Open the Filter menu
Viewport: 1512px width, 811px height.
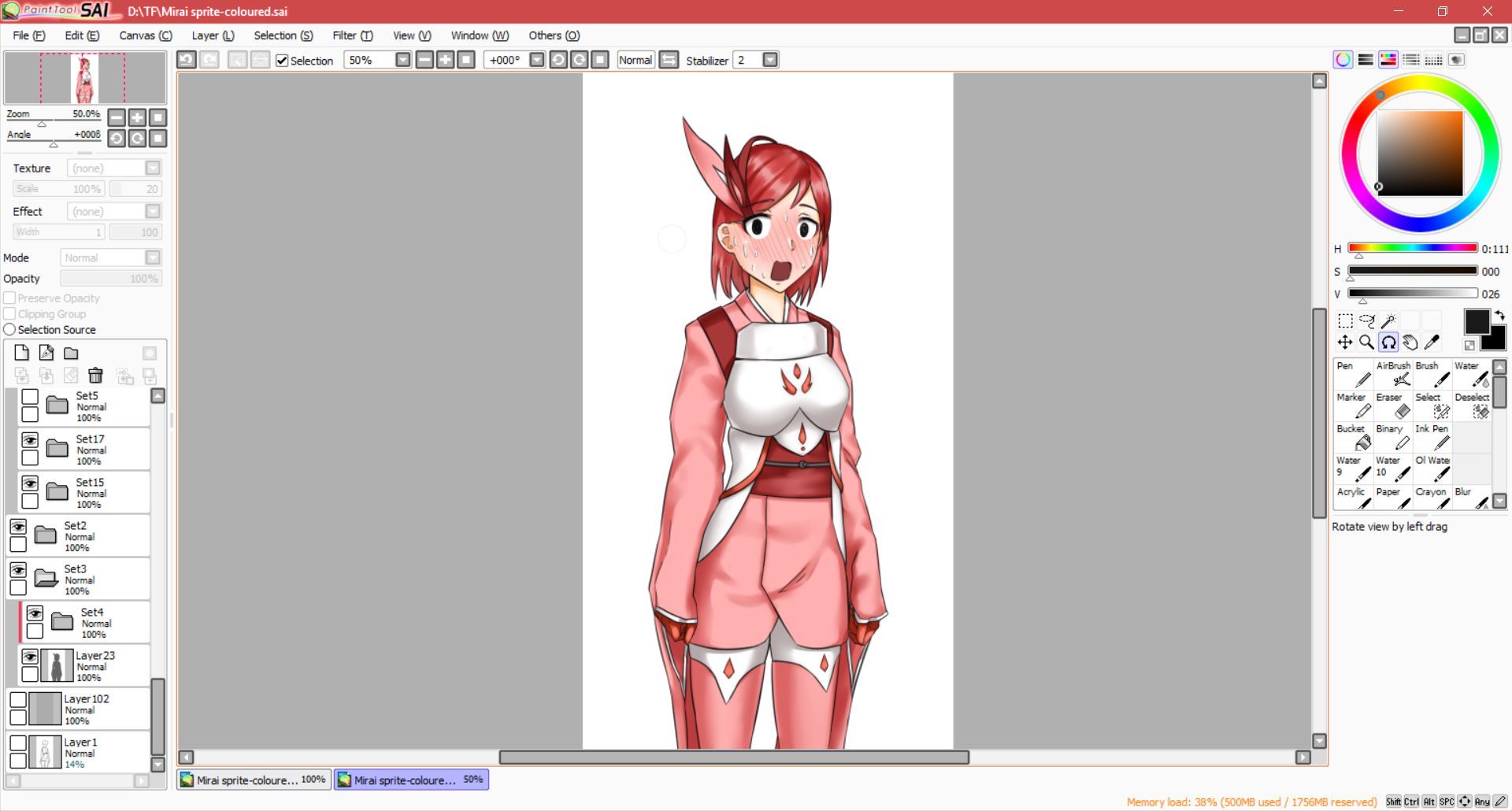point(352,35)
